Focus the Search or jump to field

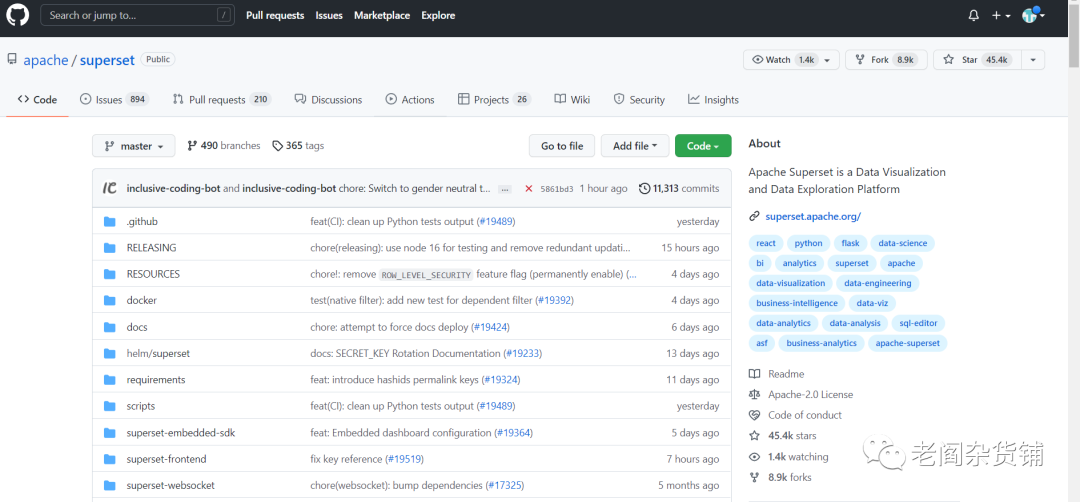pyautogui.click(x=137, y=15)
